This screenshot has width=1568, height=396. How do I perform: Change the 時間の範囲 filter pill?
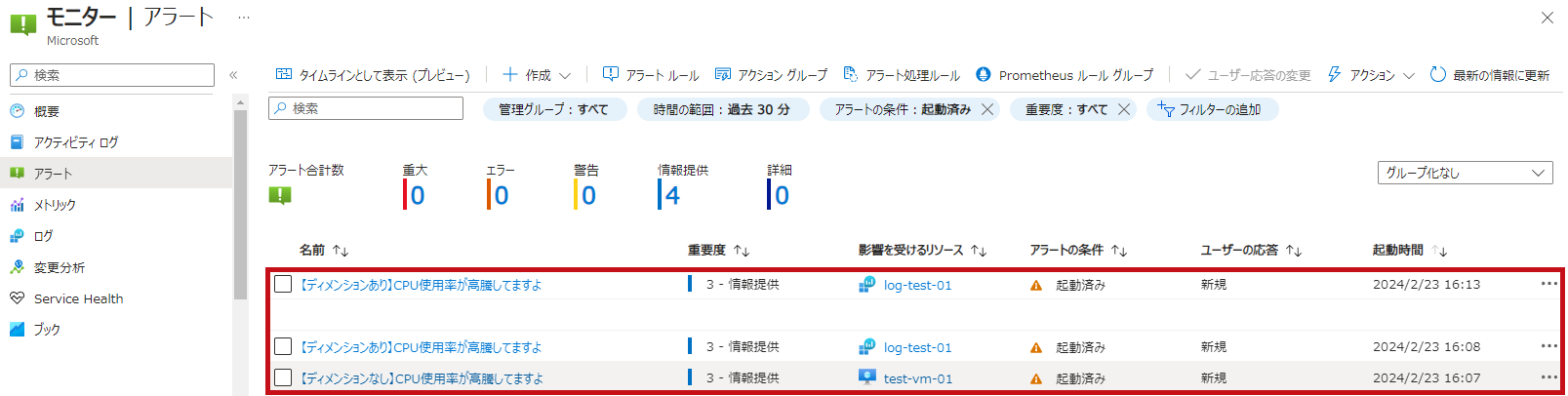tap(721, 109)
